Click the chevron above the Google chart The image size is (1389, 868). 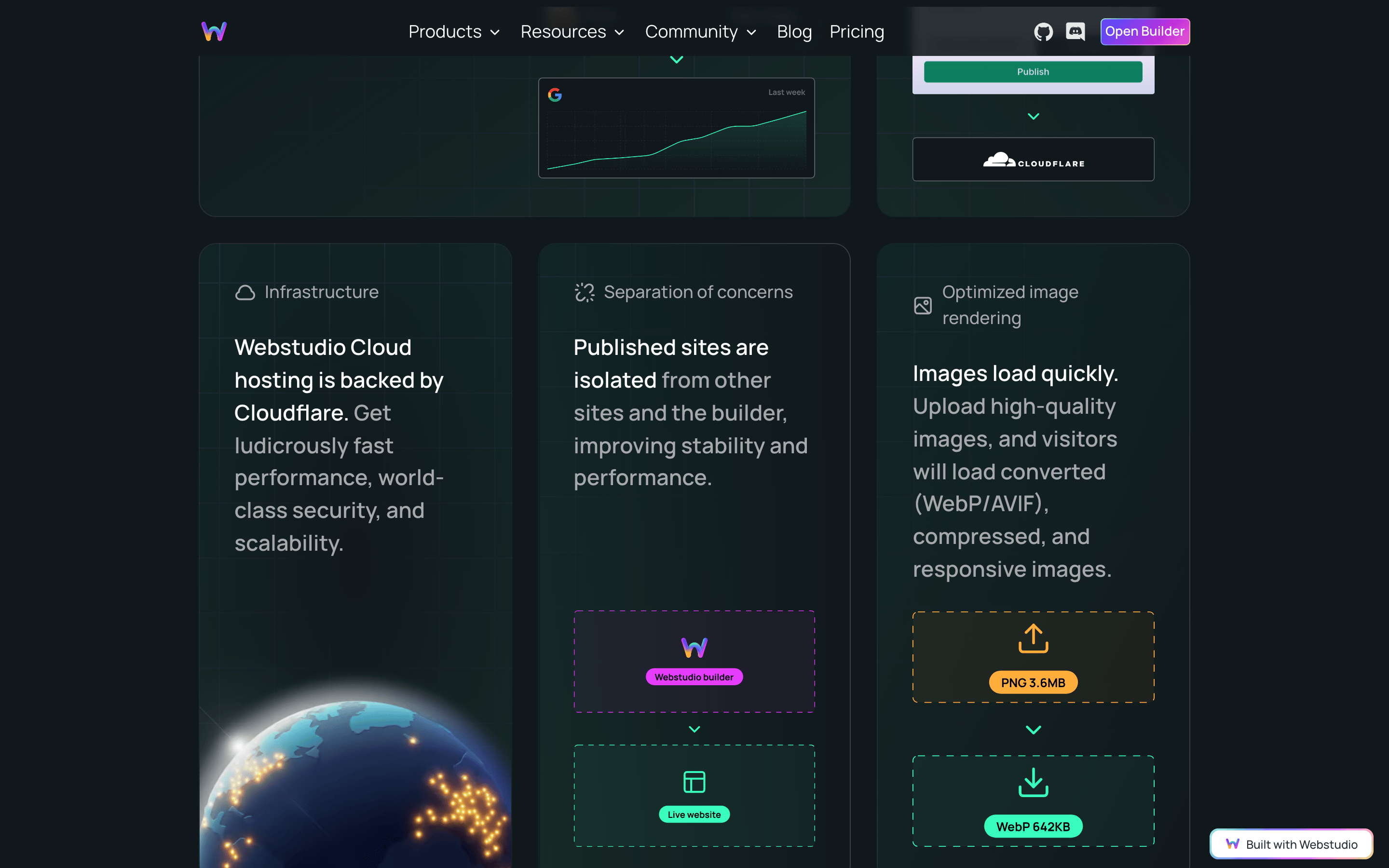677,60
